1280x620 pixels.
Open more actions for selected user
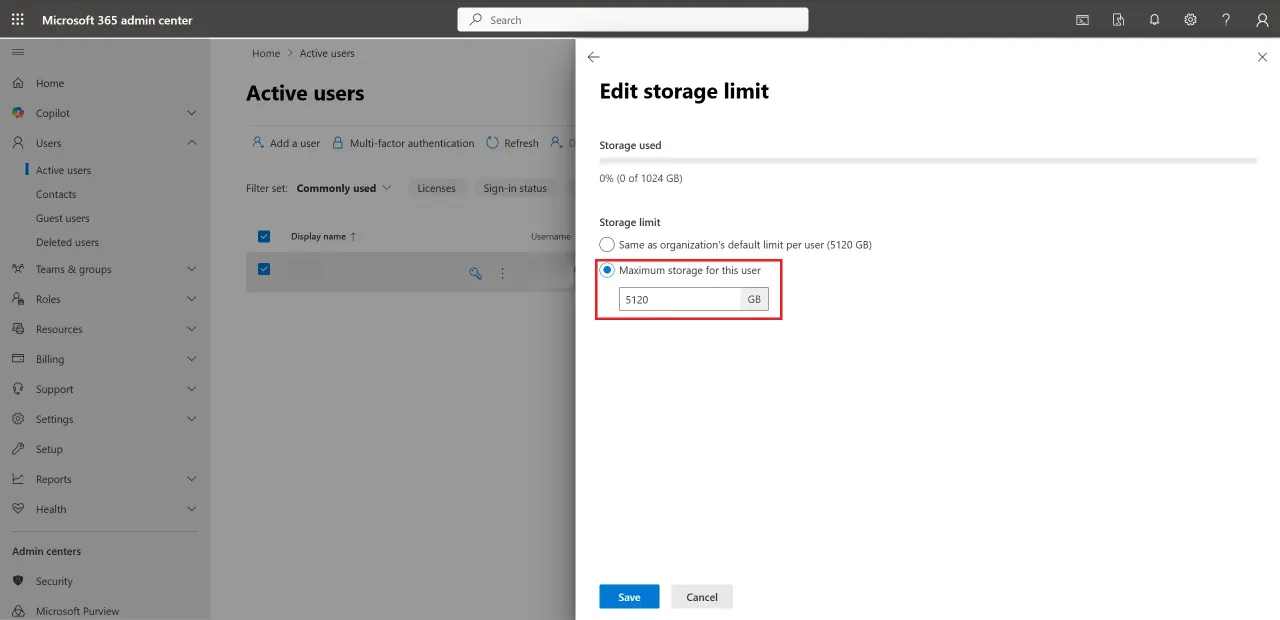click(502, 273)
